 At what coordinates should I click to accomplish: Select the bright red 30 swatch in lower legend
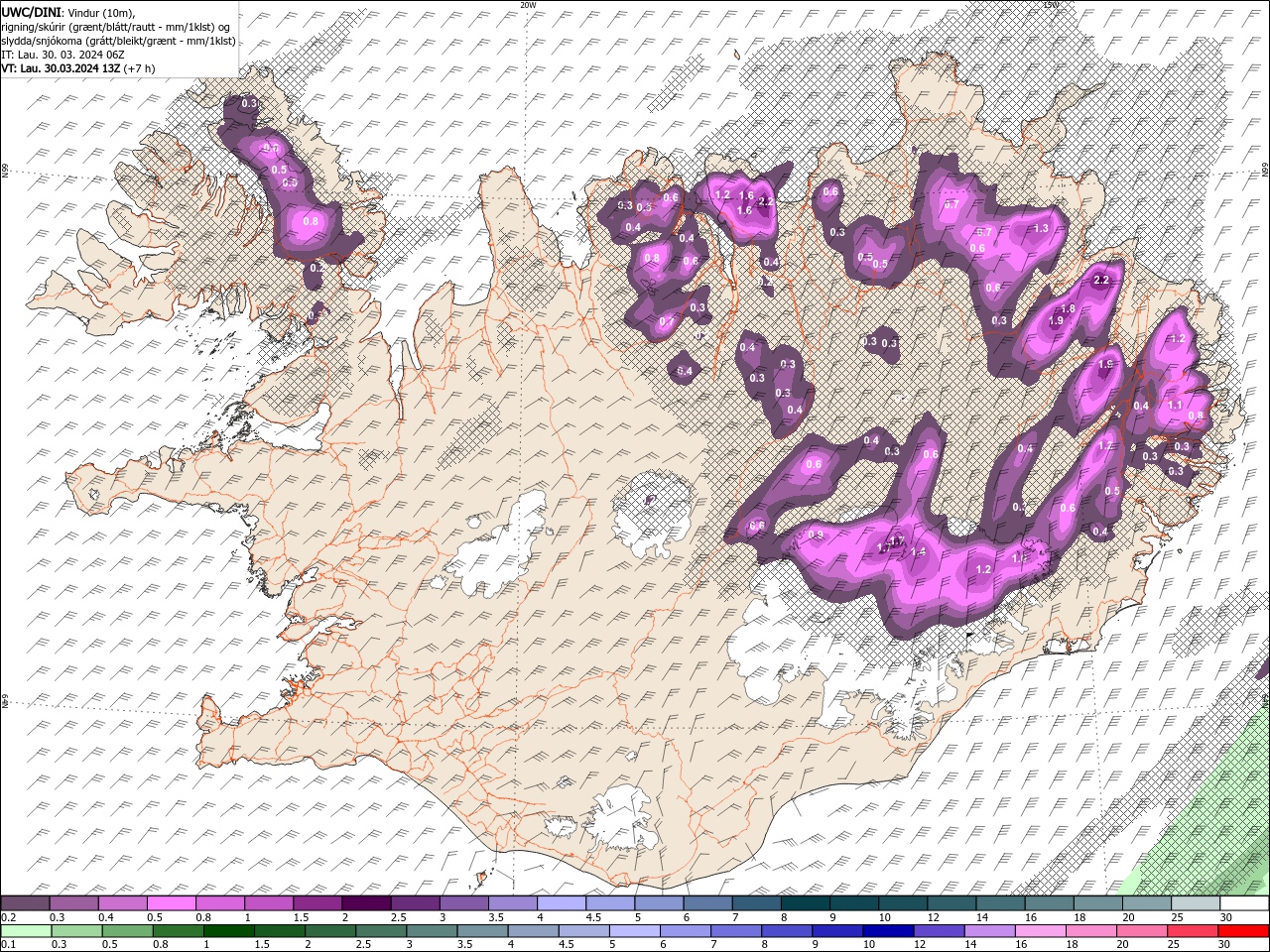tap(1243, 931)
